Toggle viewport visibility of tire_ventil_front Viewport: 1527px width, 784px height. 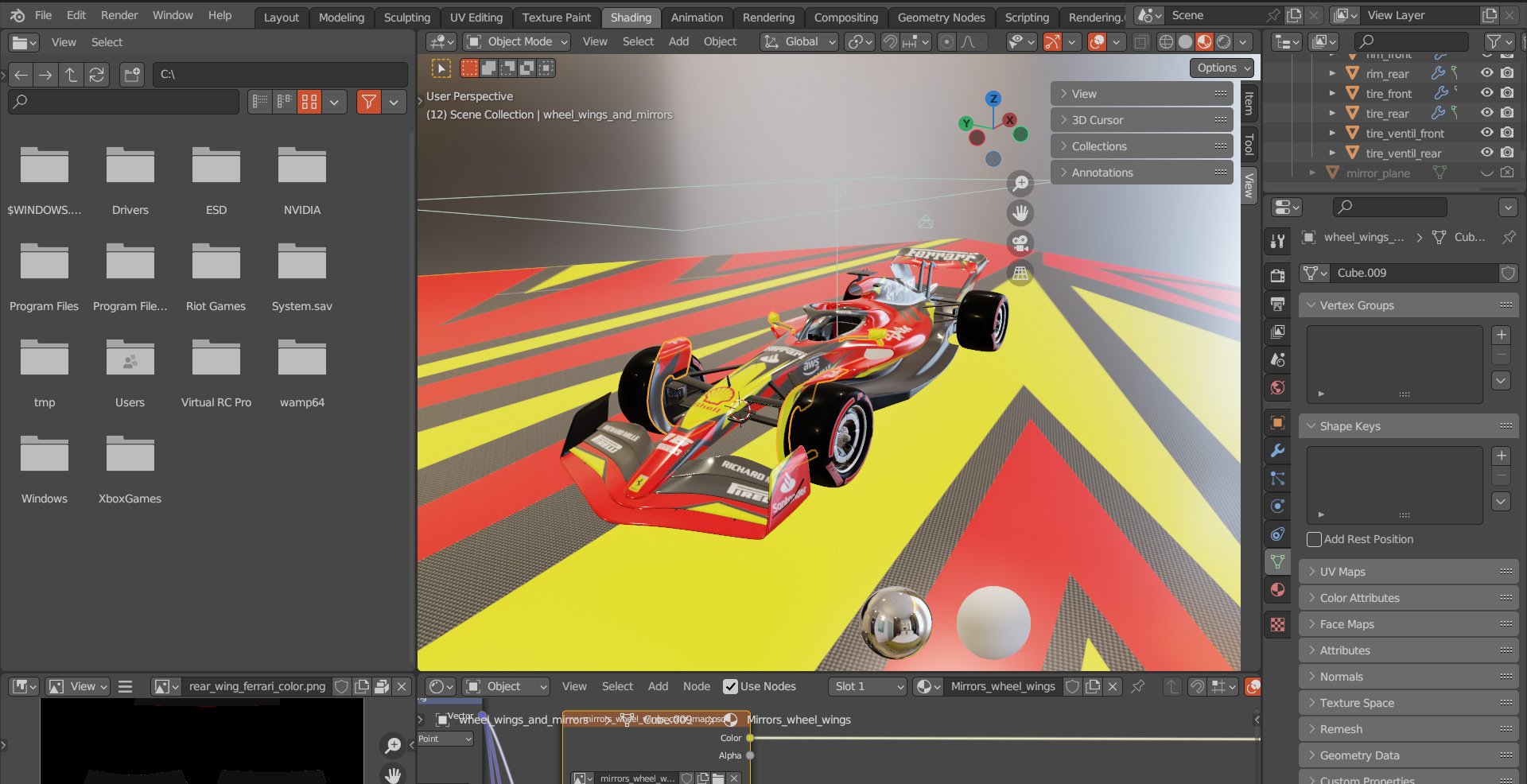point(1486,133)
